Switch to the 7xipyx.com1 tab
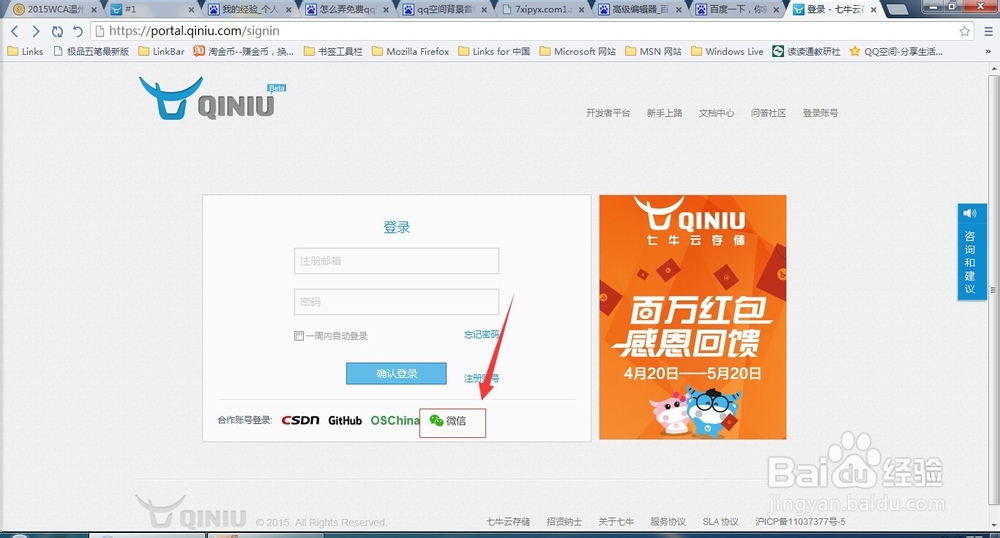 point(542,10)
